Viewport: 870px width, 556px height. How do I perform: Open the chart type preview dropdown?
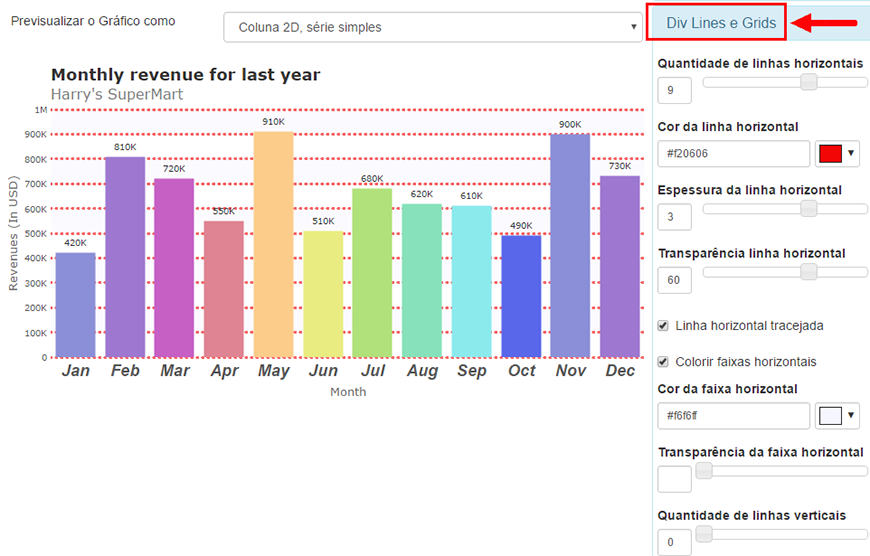coord(433,27)
